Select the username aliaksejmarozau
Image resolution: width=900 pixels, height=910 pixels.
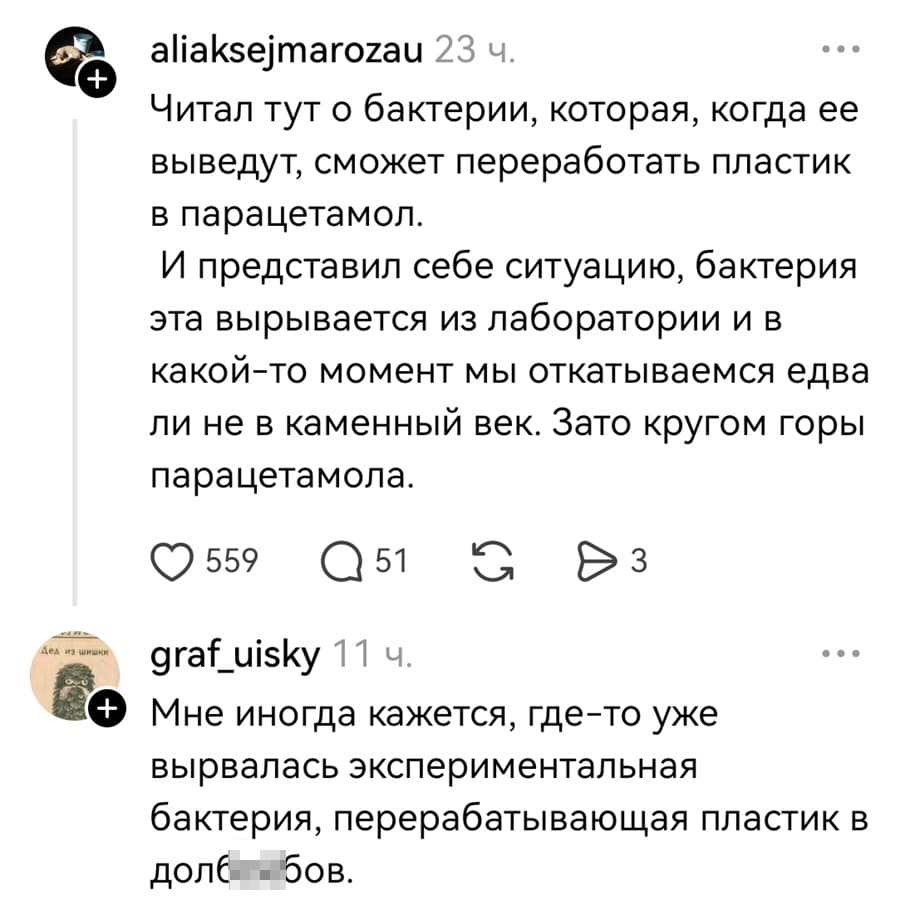(285, 48)
